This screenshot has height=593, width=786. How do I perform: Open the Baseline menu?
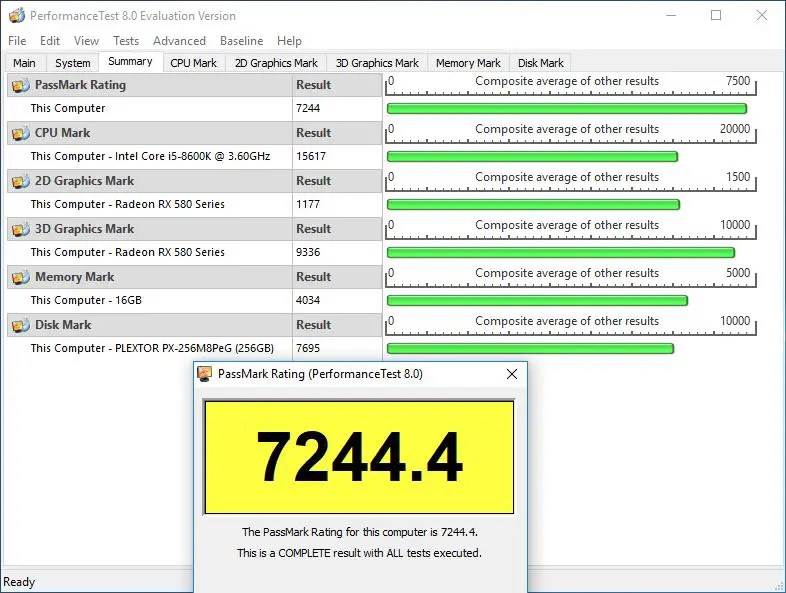242,41
